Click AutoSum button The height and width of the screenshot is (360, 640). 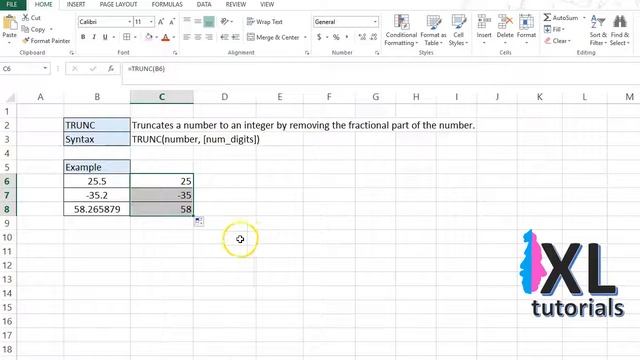561,18
